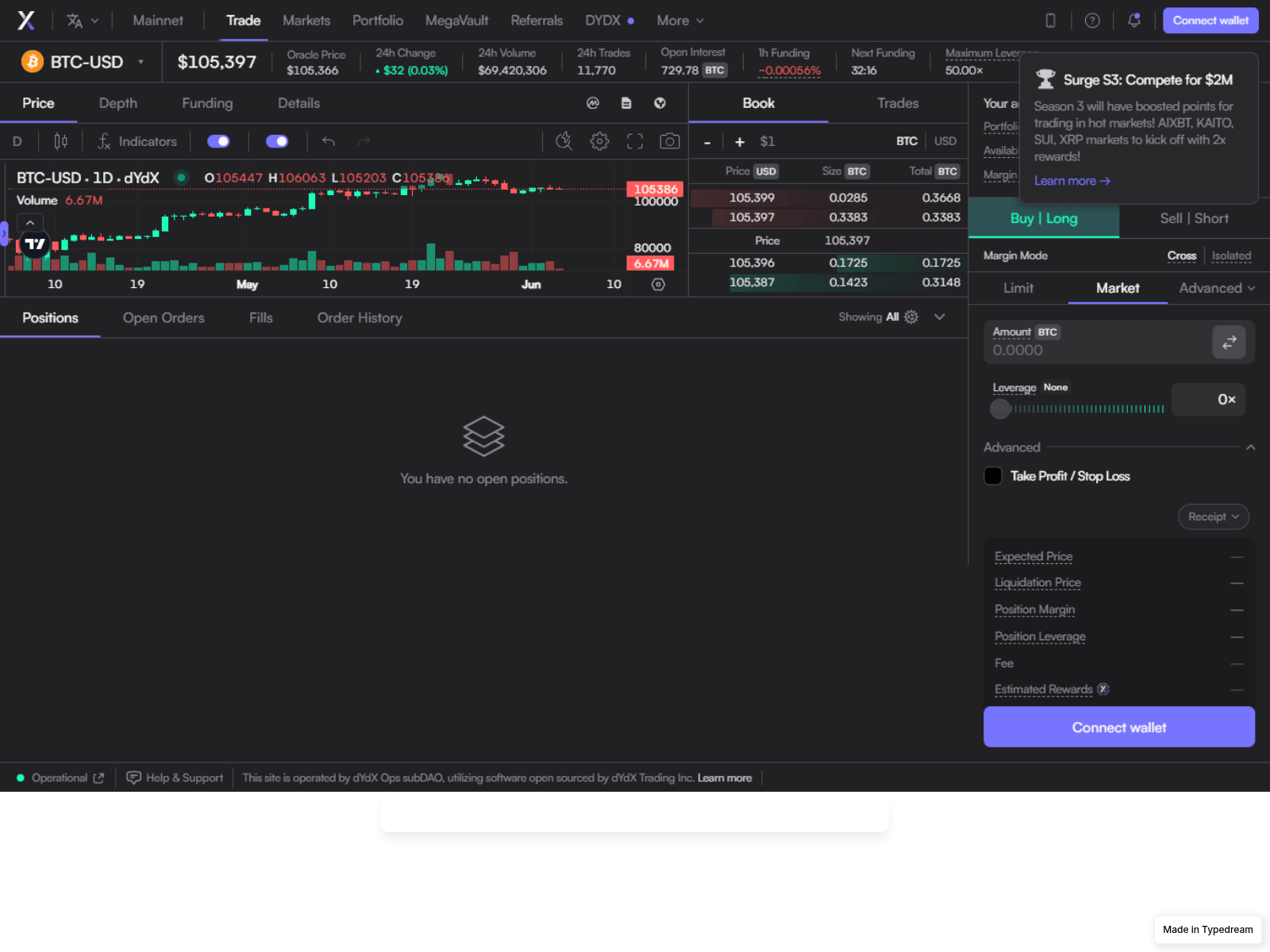Screen dimensions: 1270x952
Task: Adjust the Leverage slider handle
Action: (1000, 409)
